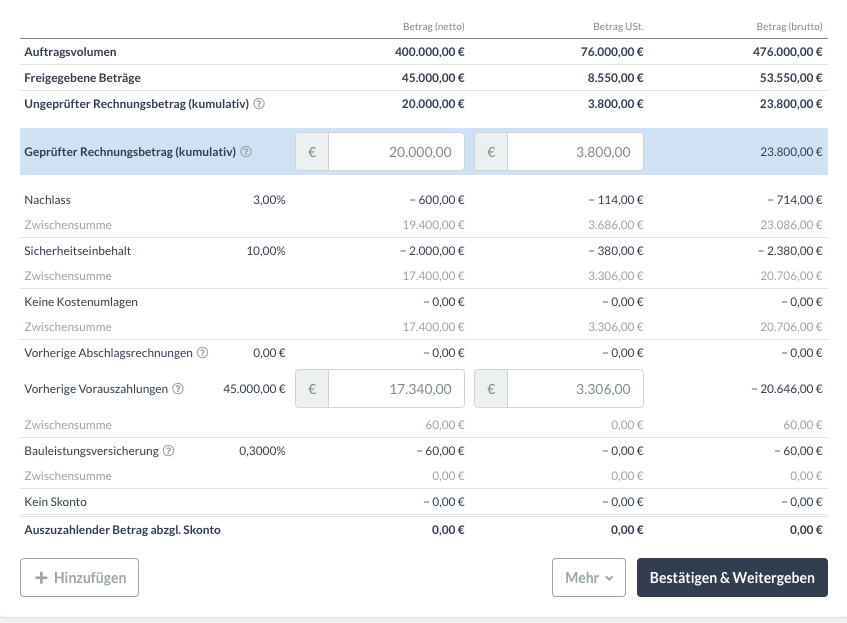The height and width of the screenshot is (623, 847).
Task: Open help tooltip for Vorherige Abschlagsrechnungen
Action: (x=203, y=353)
